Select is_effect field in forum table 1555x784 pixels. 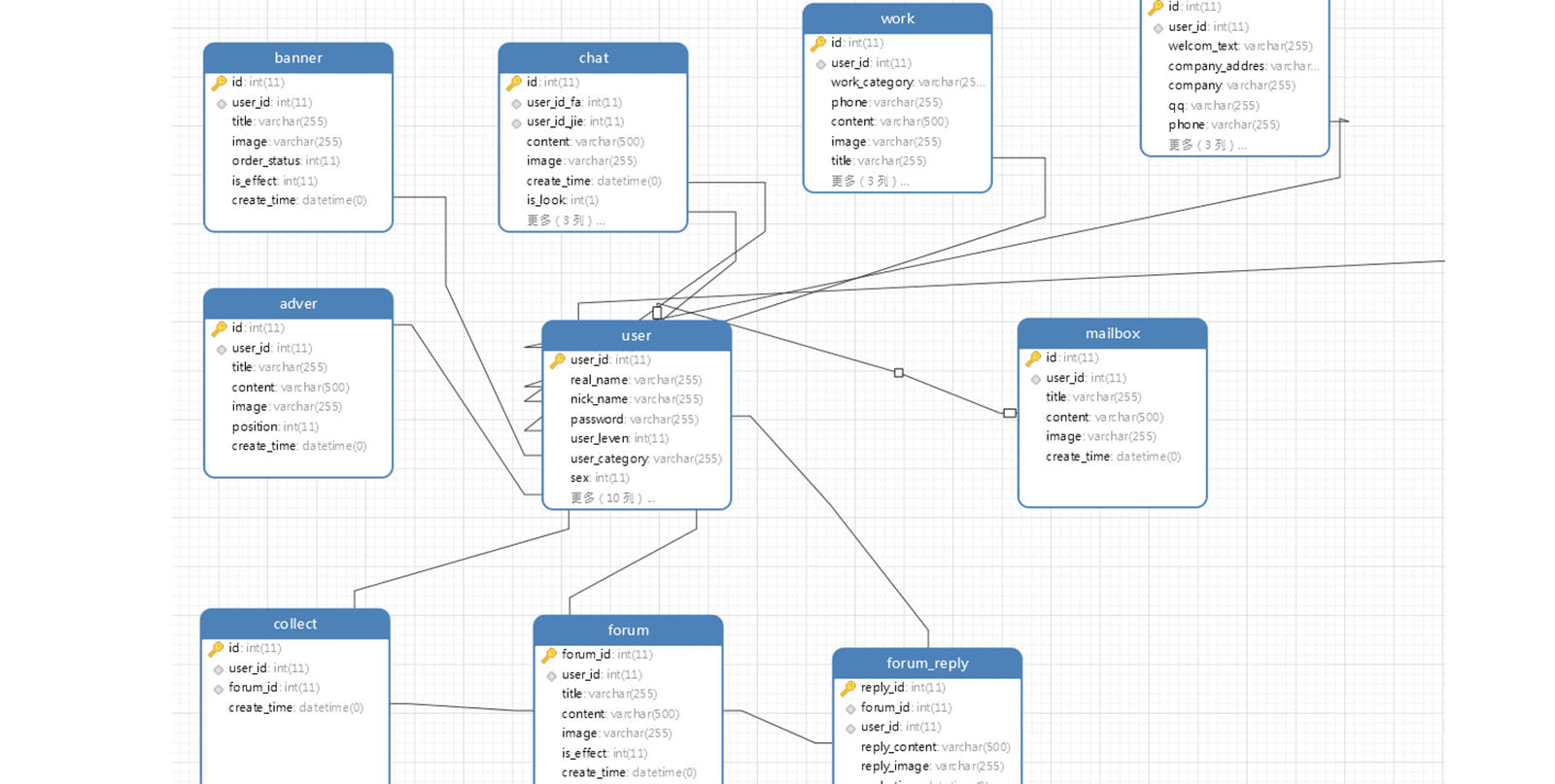tap(605, 753)
